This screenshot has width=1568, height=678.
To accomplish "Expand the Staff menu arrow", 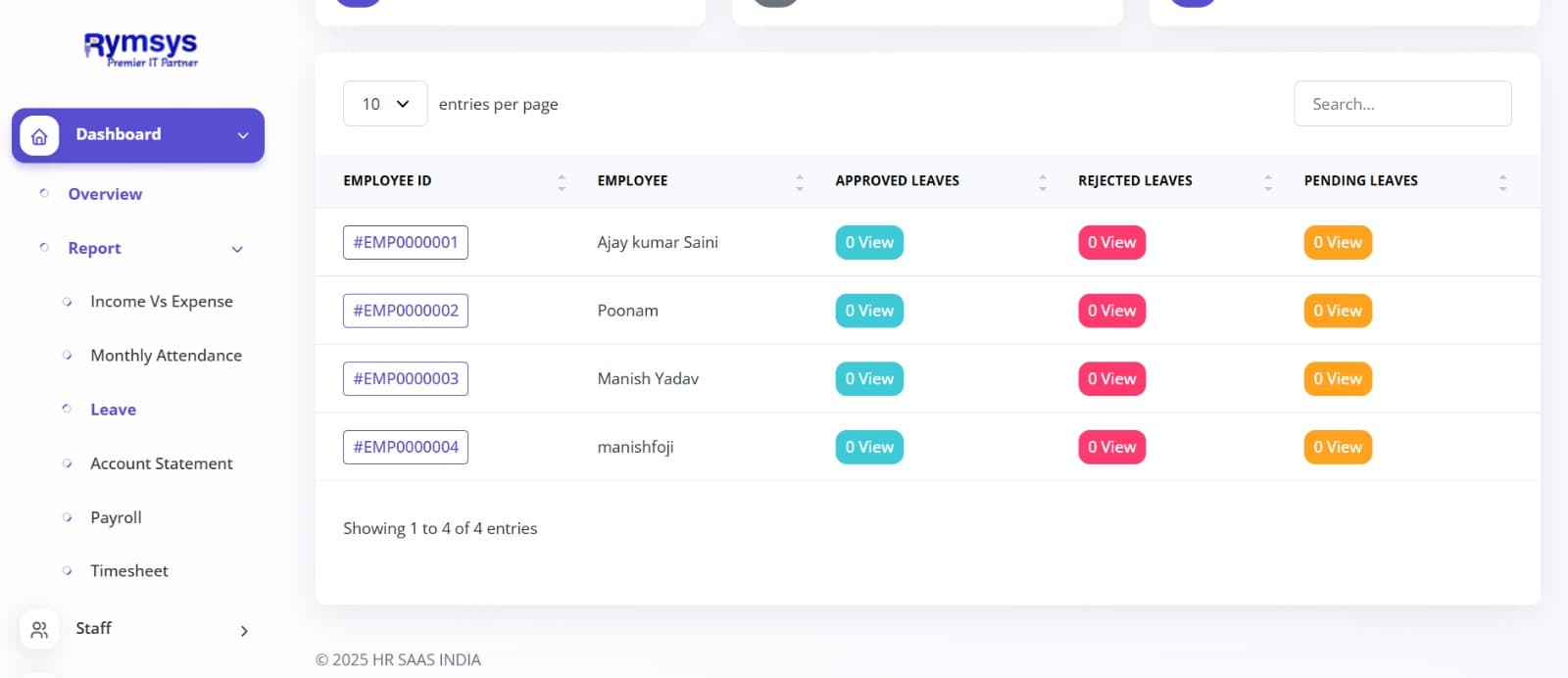I will [x=244, y=631].
